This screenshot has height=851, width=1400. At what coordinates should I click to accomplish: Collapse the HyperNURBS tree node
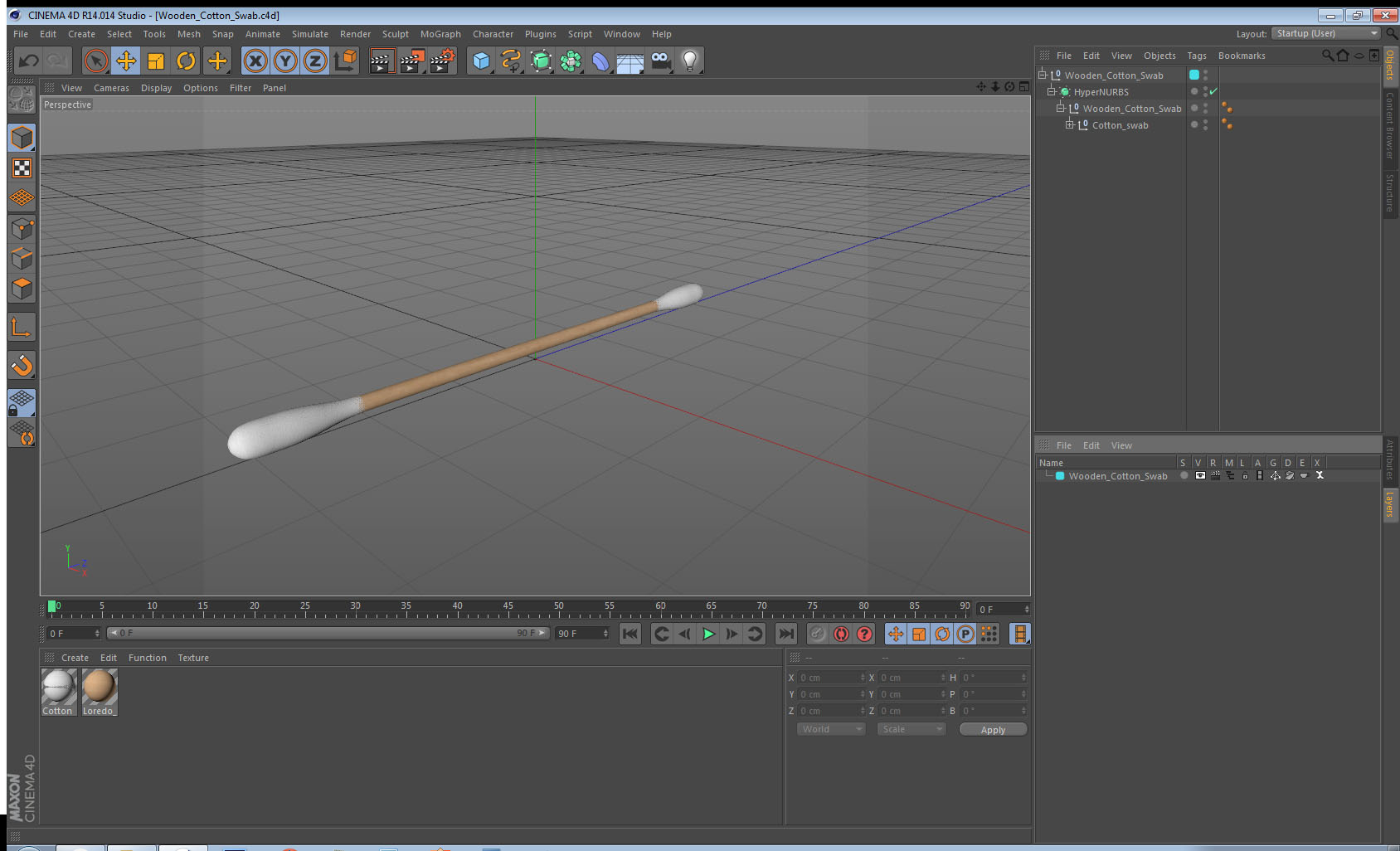click(1052, 91)
